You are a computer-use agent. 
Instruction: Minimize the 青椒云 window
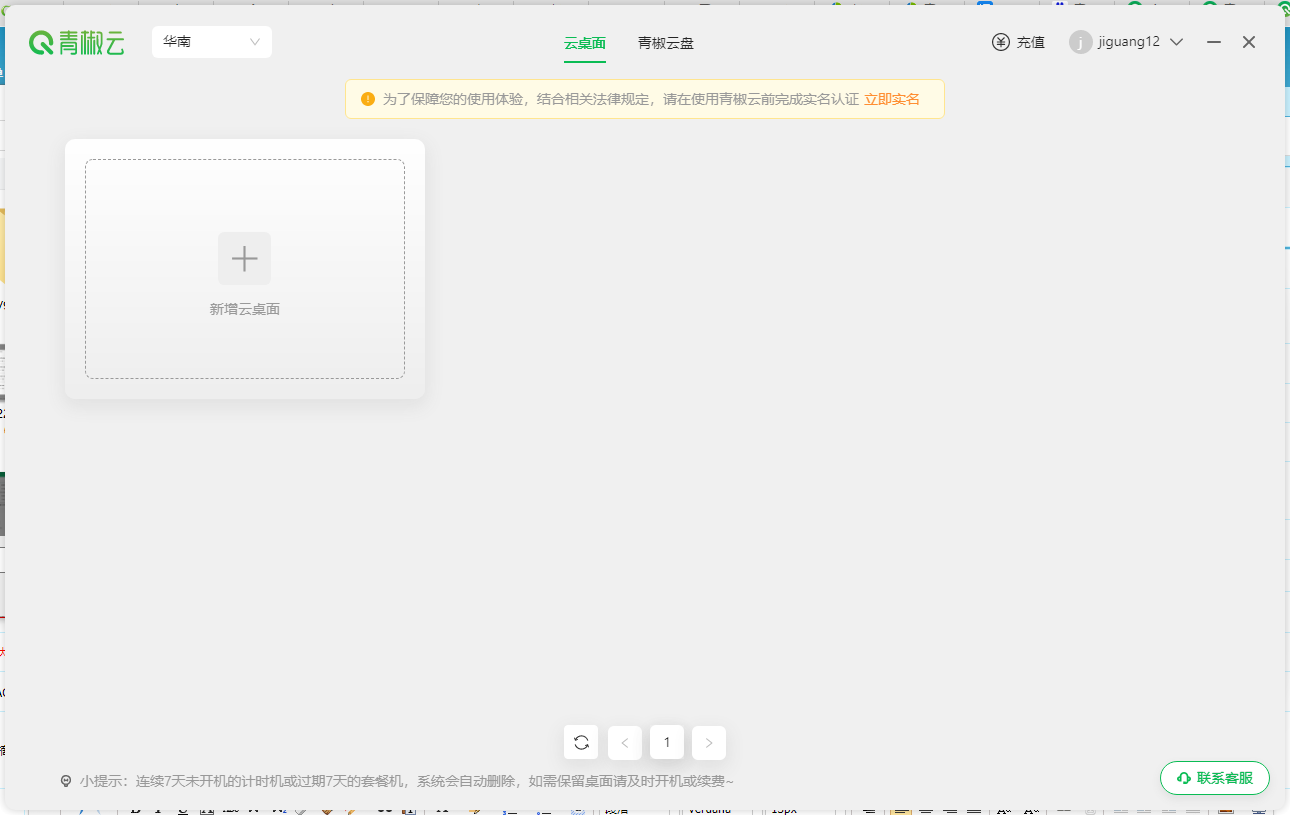click(x=1214, y=42)
